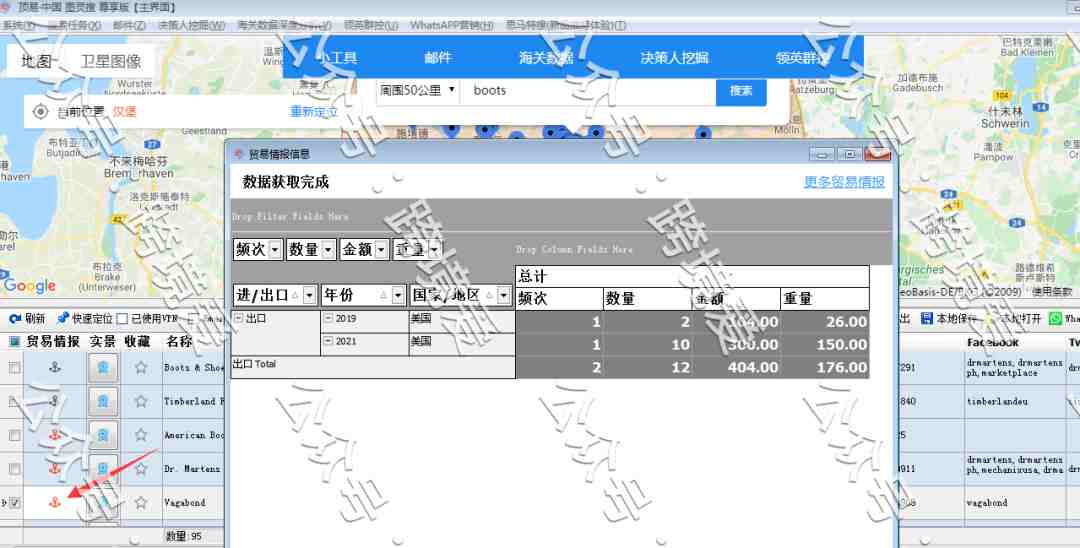This screenshot has height=548, width=1080.
Task: Click into the boots search field
Action: click(x=588, y=90)
